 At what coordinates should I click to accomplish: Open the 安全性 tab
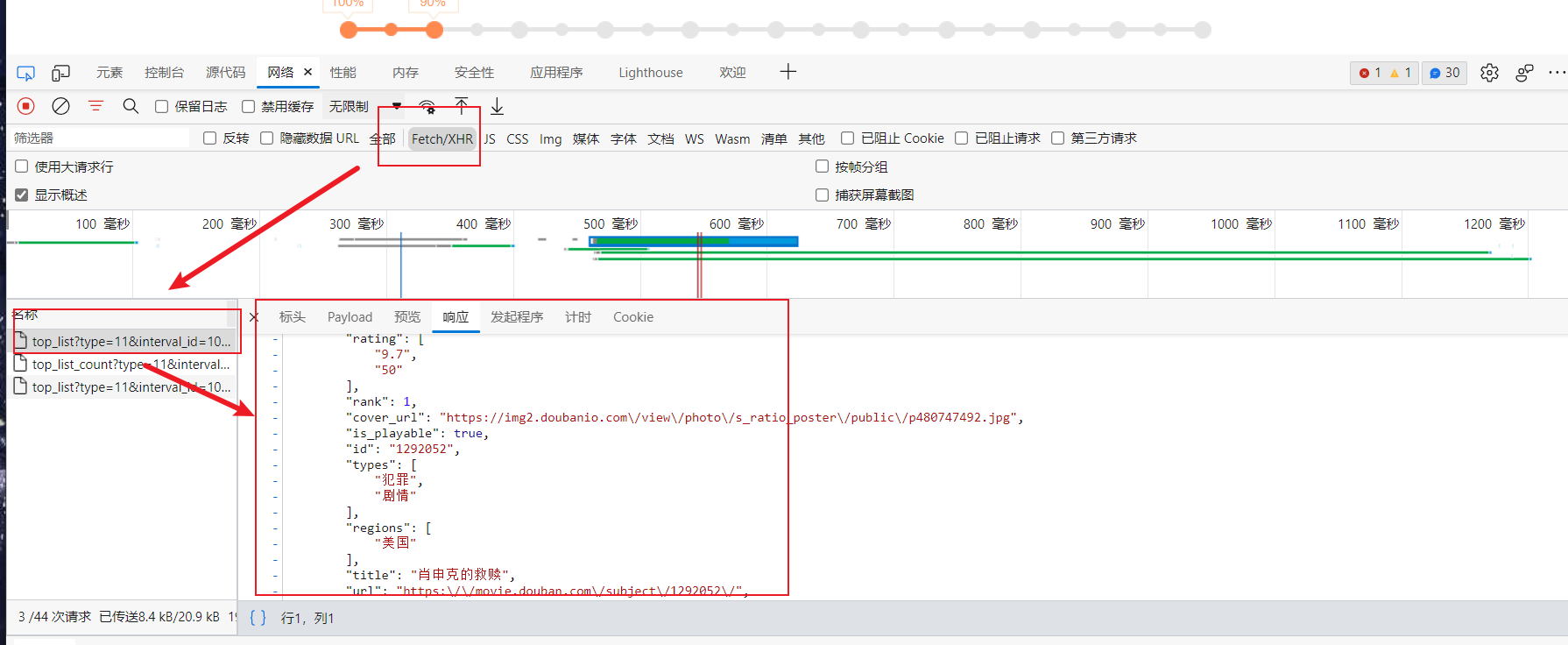point(474,73)
